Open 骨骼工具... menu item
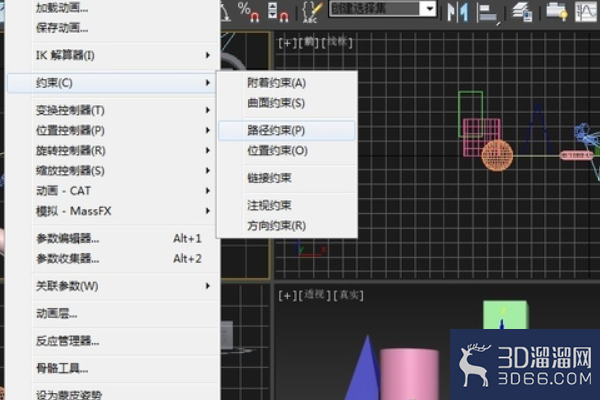This screenshot has height=400, width=600. tap(112, 369)
